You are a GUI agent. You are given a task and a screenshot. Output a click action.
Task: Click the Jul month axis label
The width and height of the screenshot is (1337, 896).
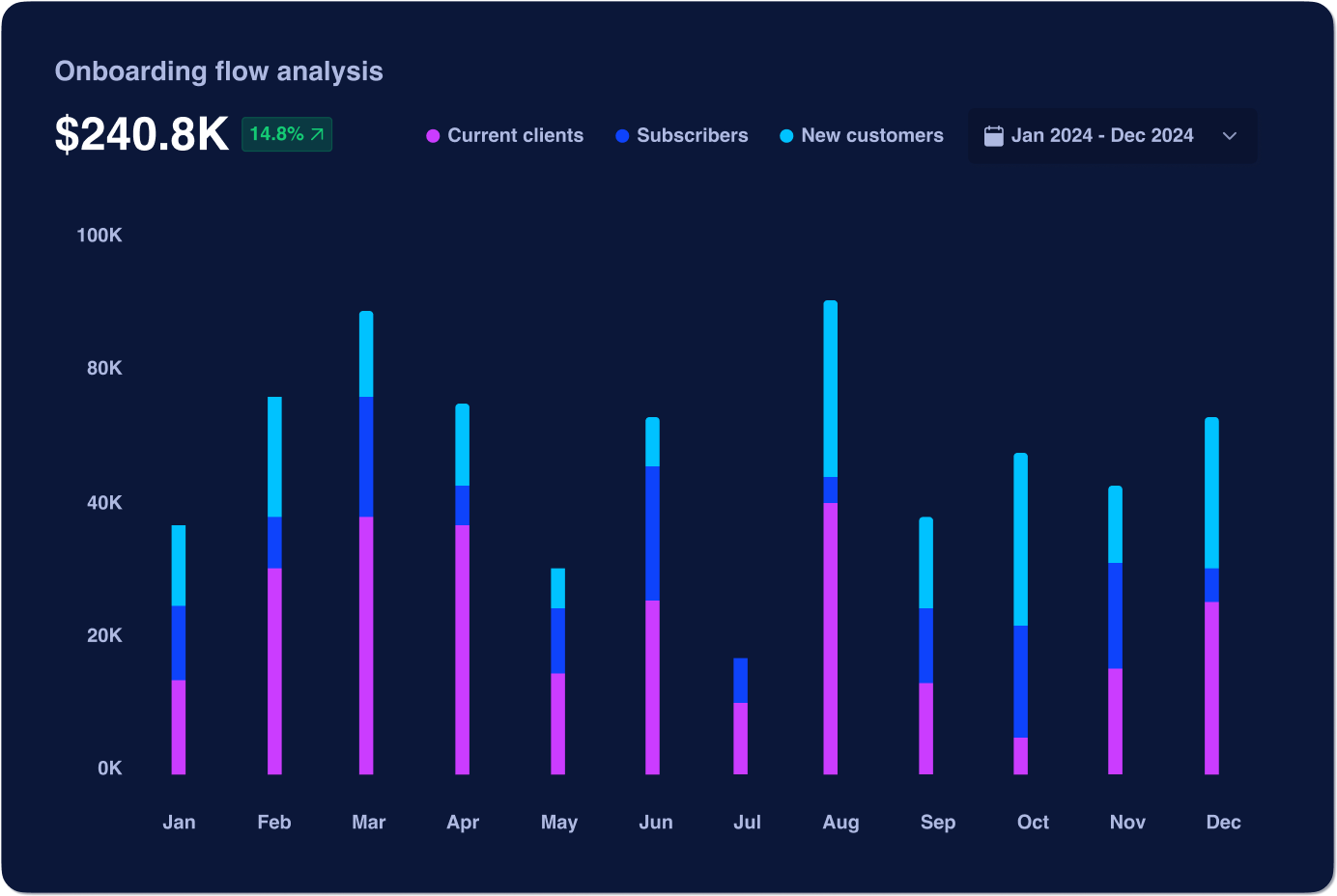click(x=747, y=822)
